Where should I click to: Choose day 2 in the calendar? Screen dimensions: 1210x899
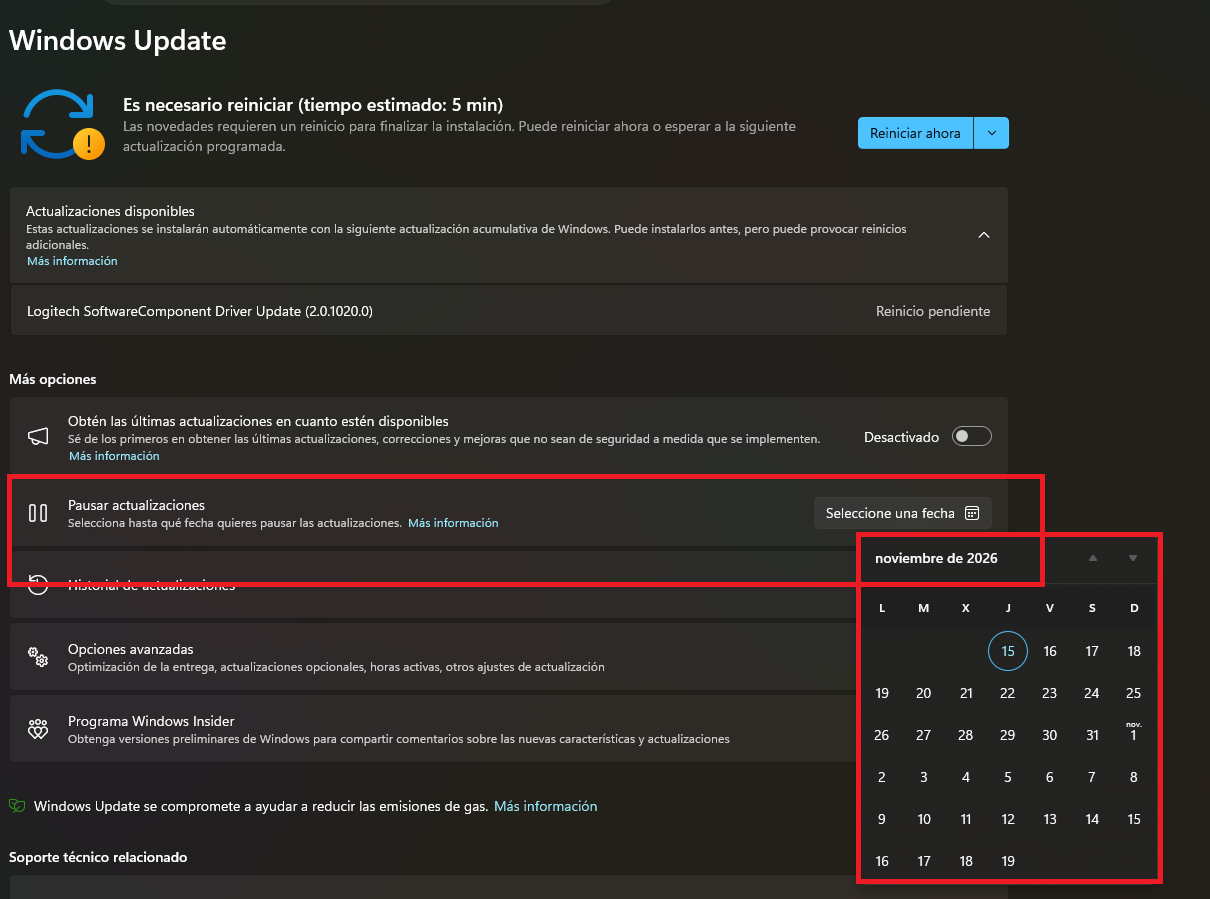click(882, 777)
